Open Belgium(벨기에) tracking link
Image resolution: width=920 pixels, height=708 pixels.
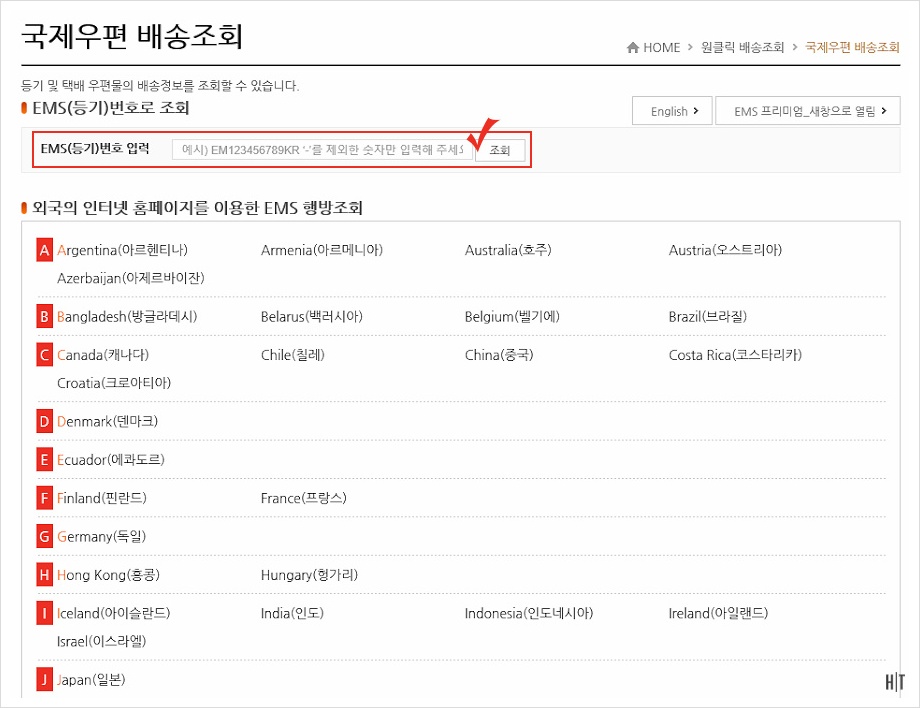(512, 317)
